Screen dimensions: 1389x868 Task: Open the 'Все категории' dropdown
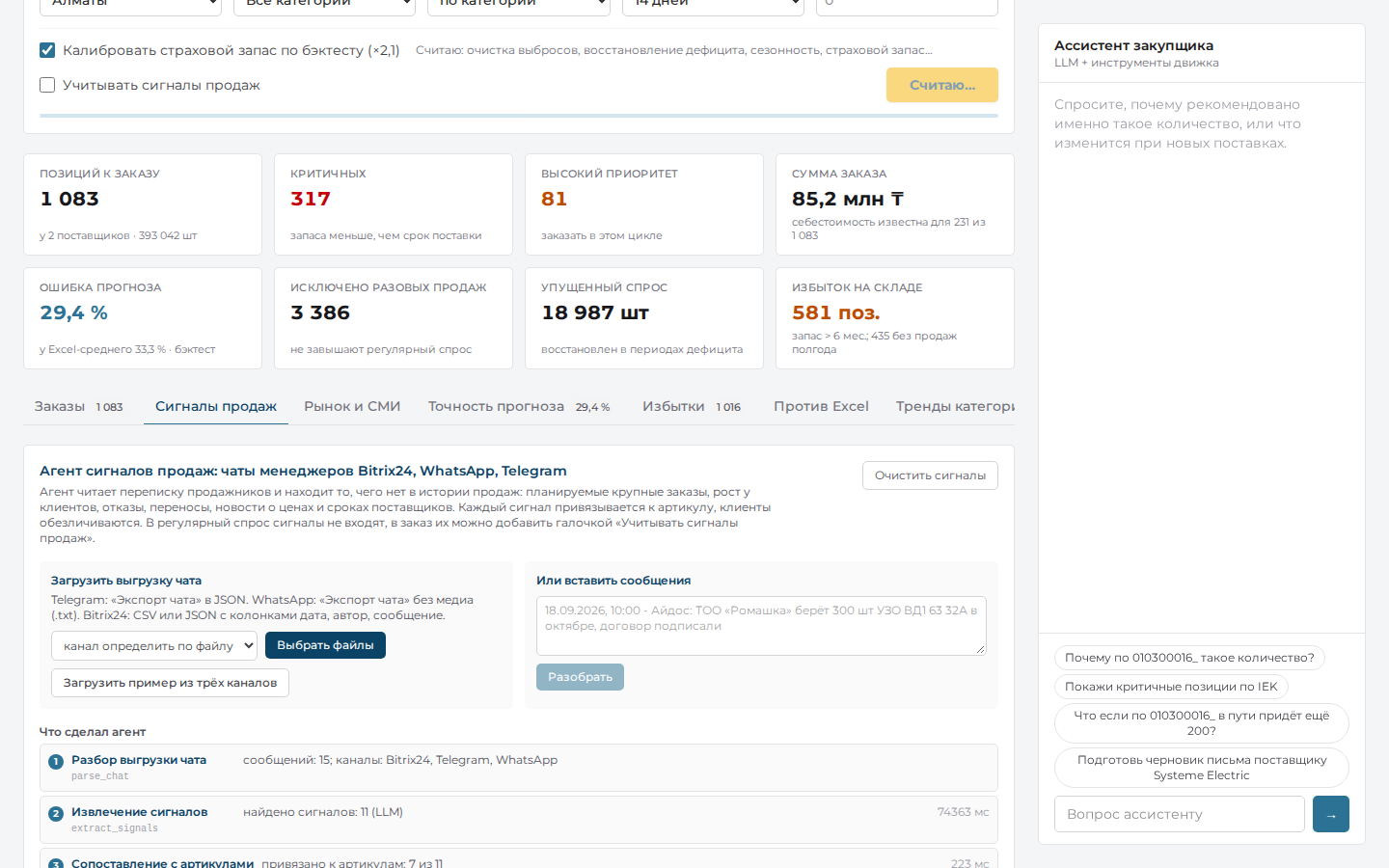[x=324, y=5]
